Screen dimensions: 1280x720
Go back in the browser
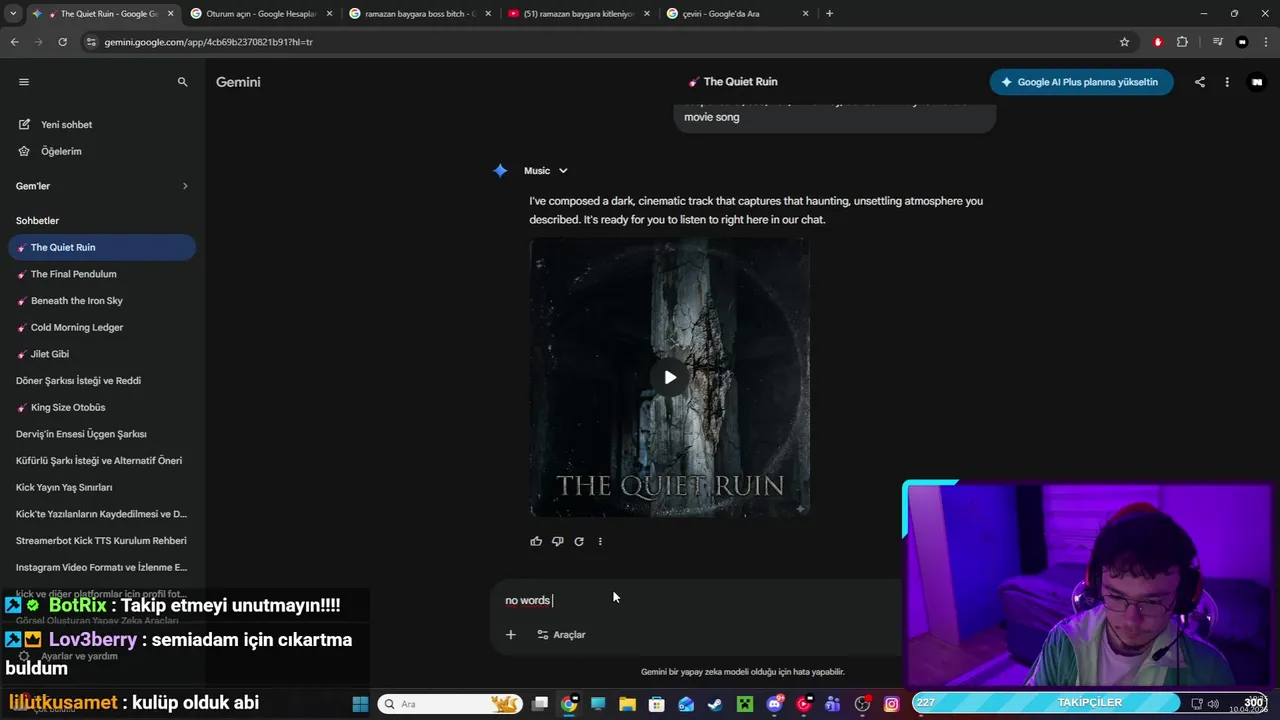[x=14, y=42]
